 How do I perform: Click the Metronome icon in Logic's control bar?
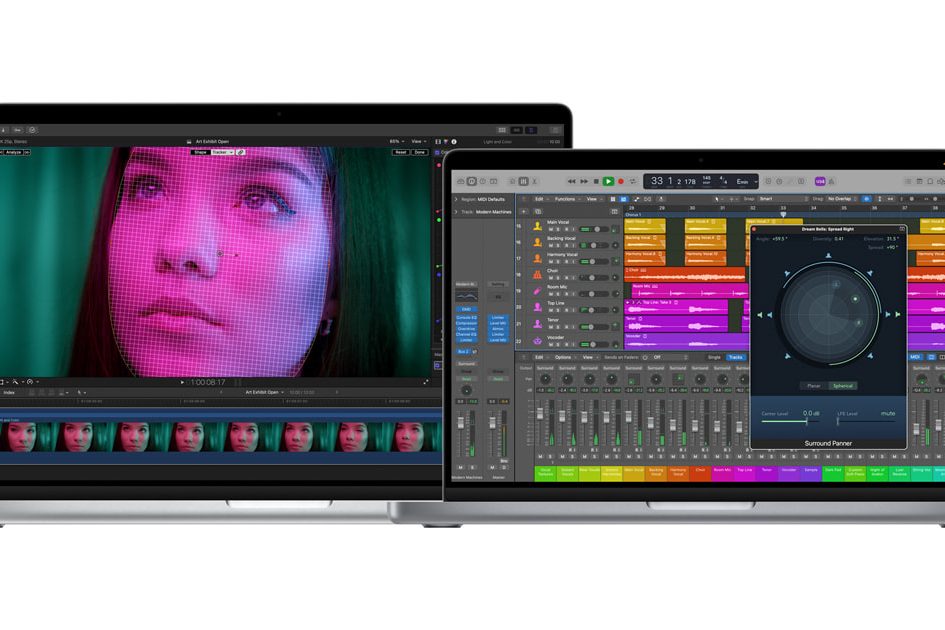pos(779,180)
